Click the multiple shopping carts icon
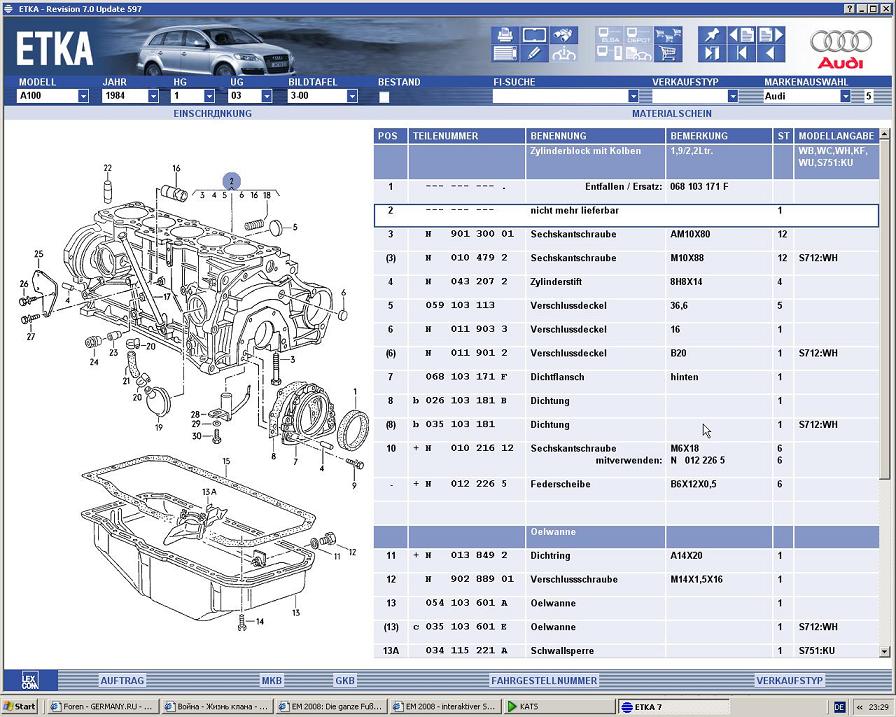This screenshot has width=896, height=717. [x=667, y=35]
